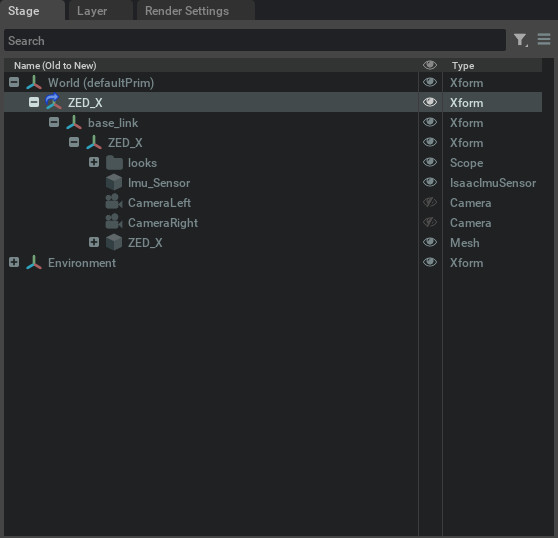Show the hidden CameraLeft via eye icon
This screenshot has width=558, height=538.
430,202
